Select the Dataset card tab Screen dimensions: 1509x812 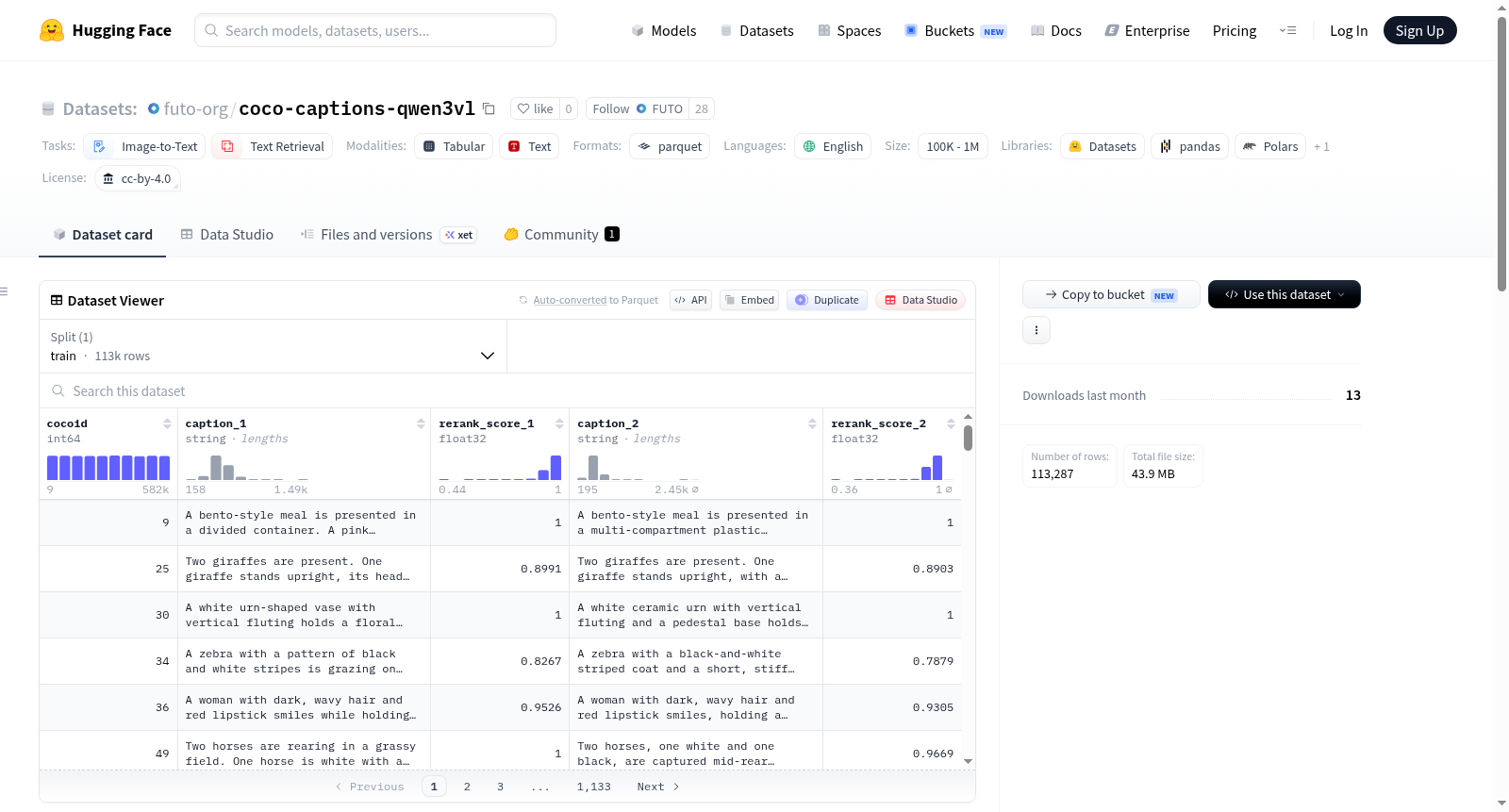point(103,235)
